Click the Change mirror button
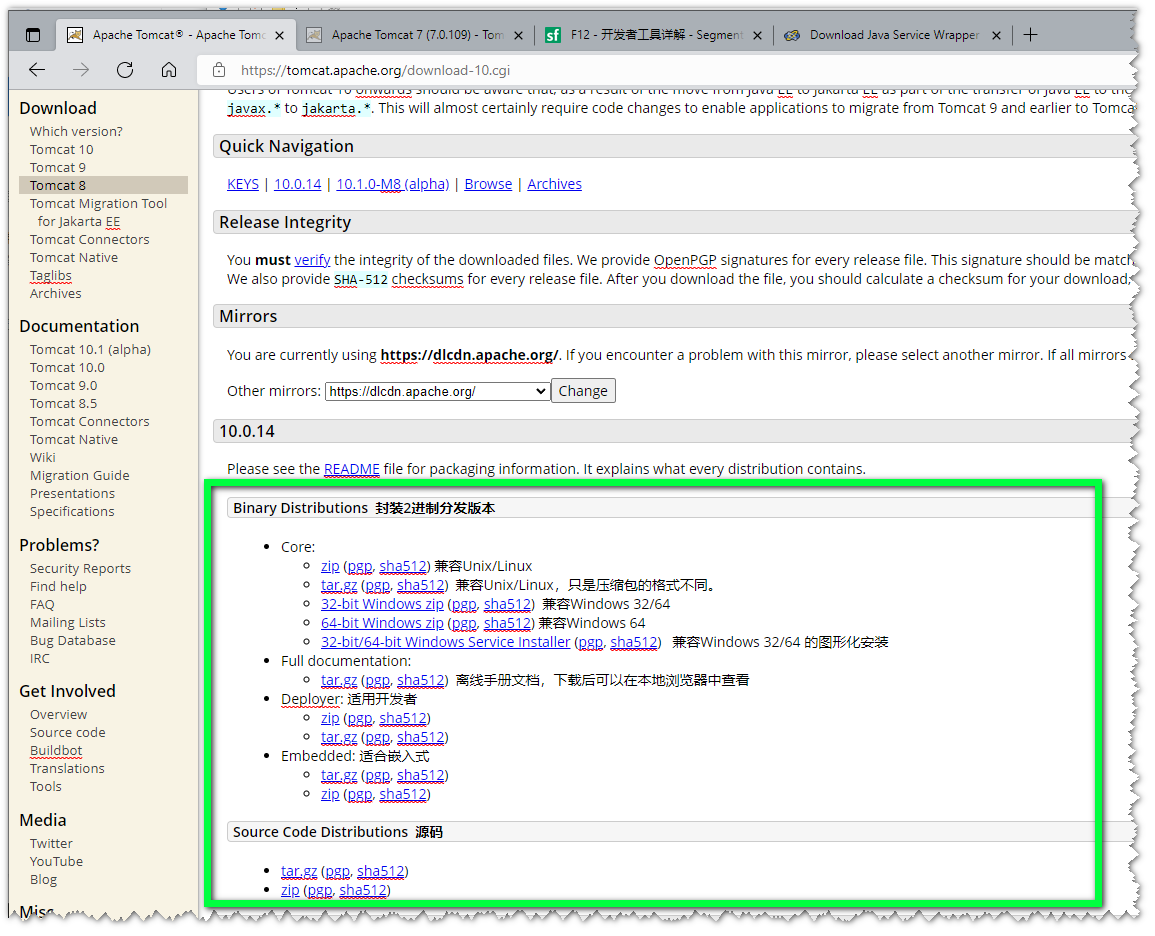 [583, 391]
